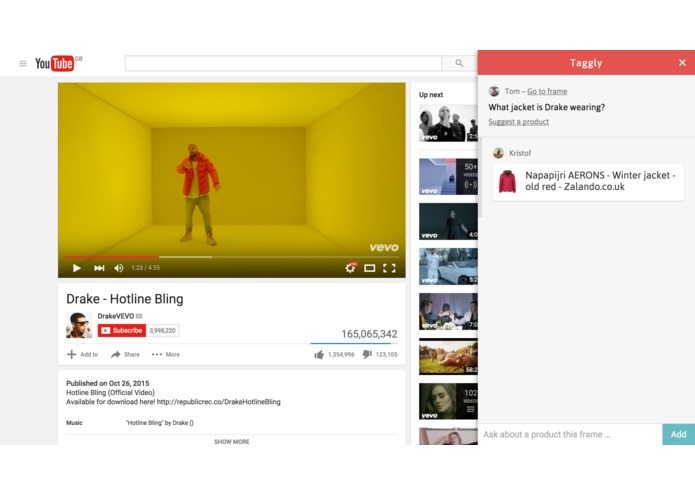Click the like/dislike ratio bar
Screen dimensions: 695x494
354,343
